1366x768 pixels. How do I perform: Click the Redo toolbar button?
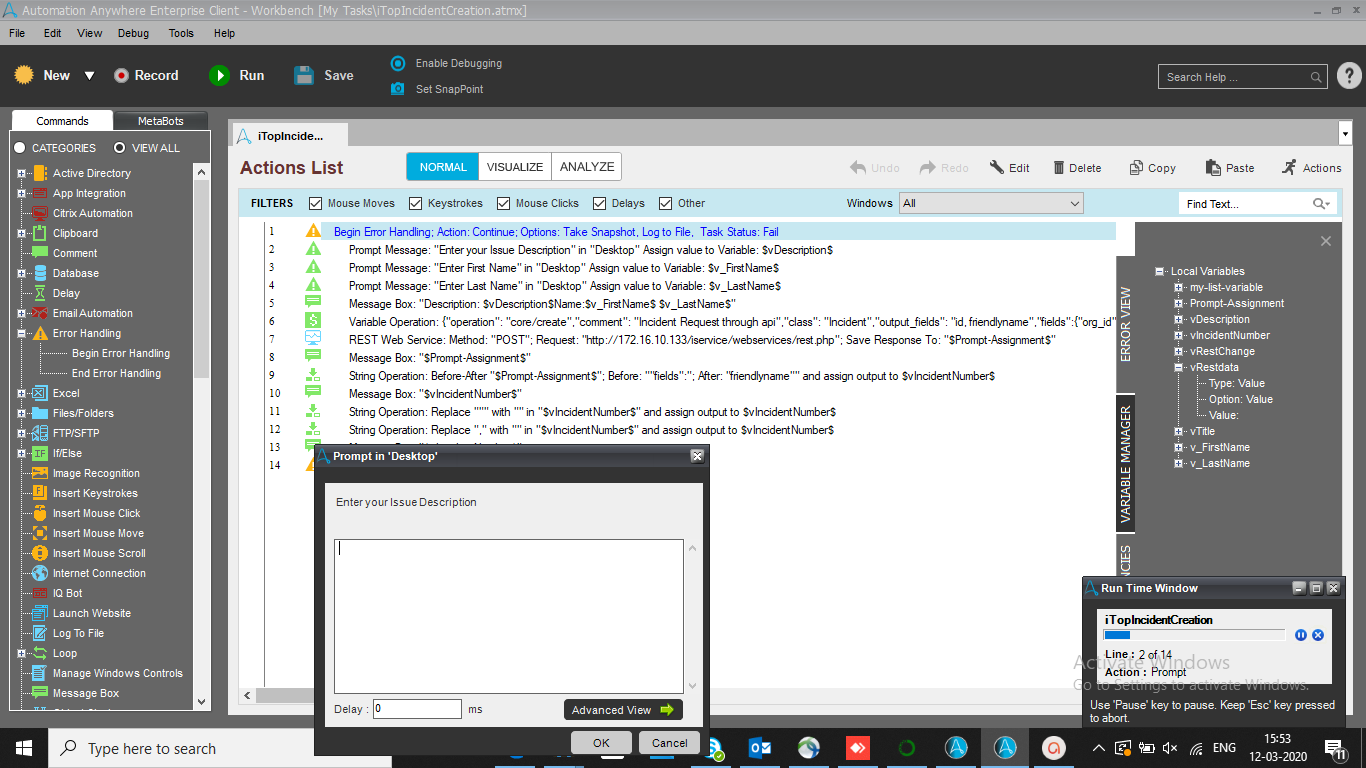click(x=944, y=168)
